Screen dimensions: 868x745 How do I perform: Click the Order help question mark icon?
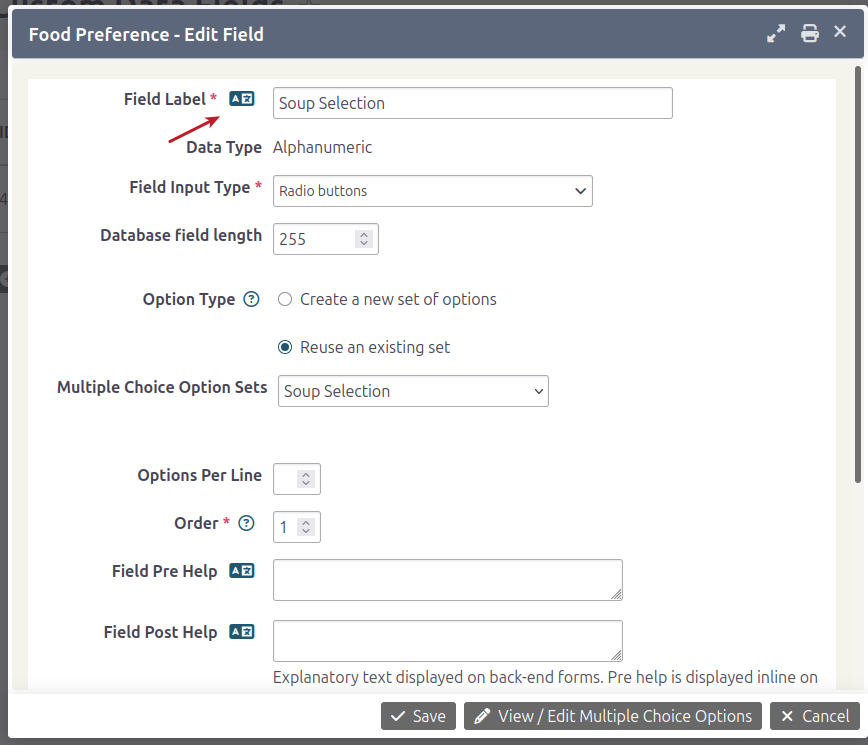(246, 523)
